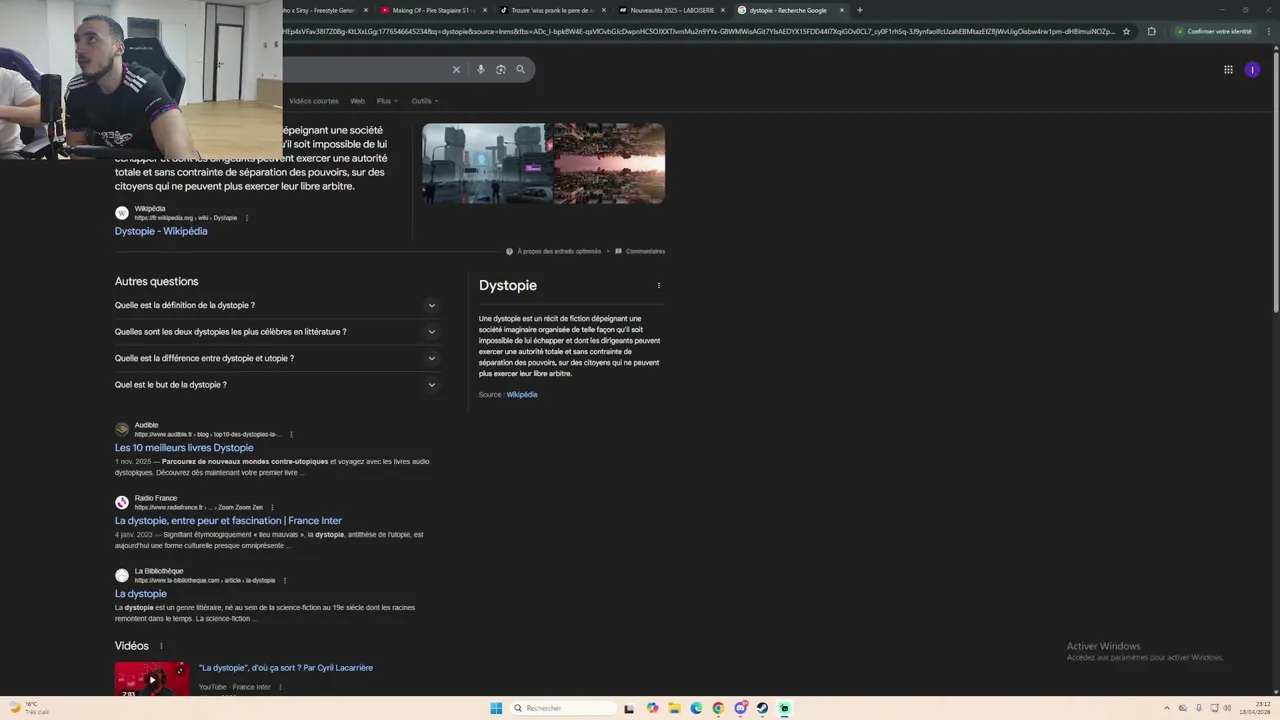
Task: Open 'La dystopie, entre peur et fascination' link
Action: tap(228, 521)
